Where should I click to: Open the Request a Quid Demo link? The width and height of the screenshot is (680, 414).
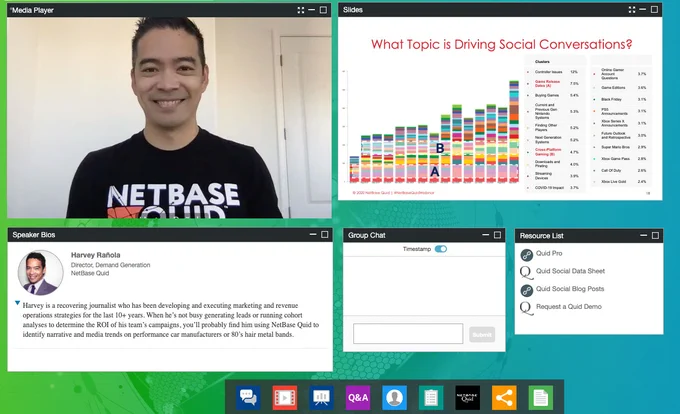569,306
